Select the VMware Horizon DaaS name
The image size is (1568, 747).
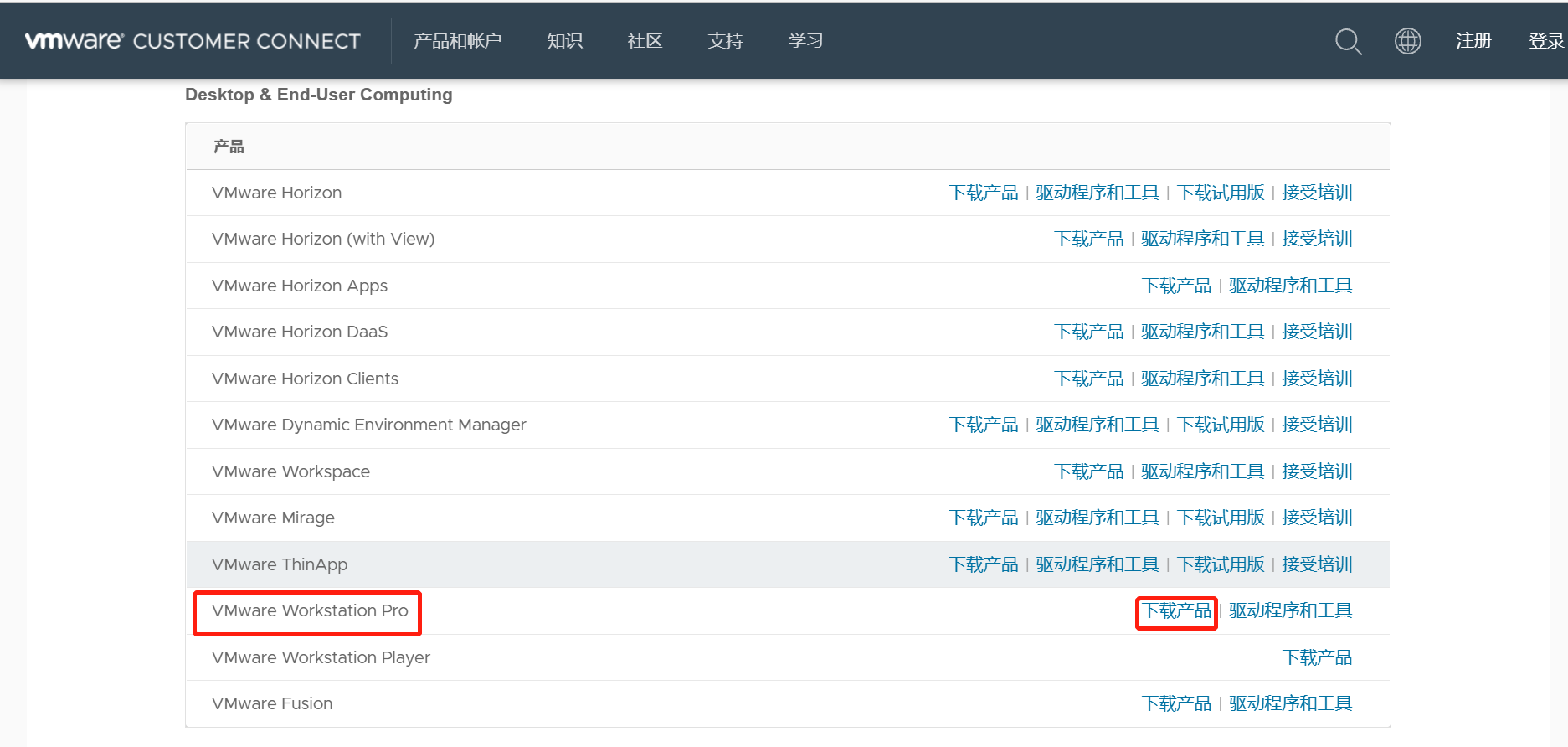(300, 332)
